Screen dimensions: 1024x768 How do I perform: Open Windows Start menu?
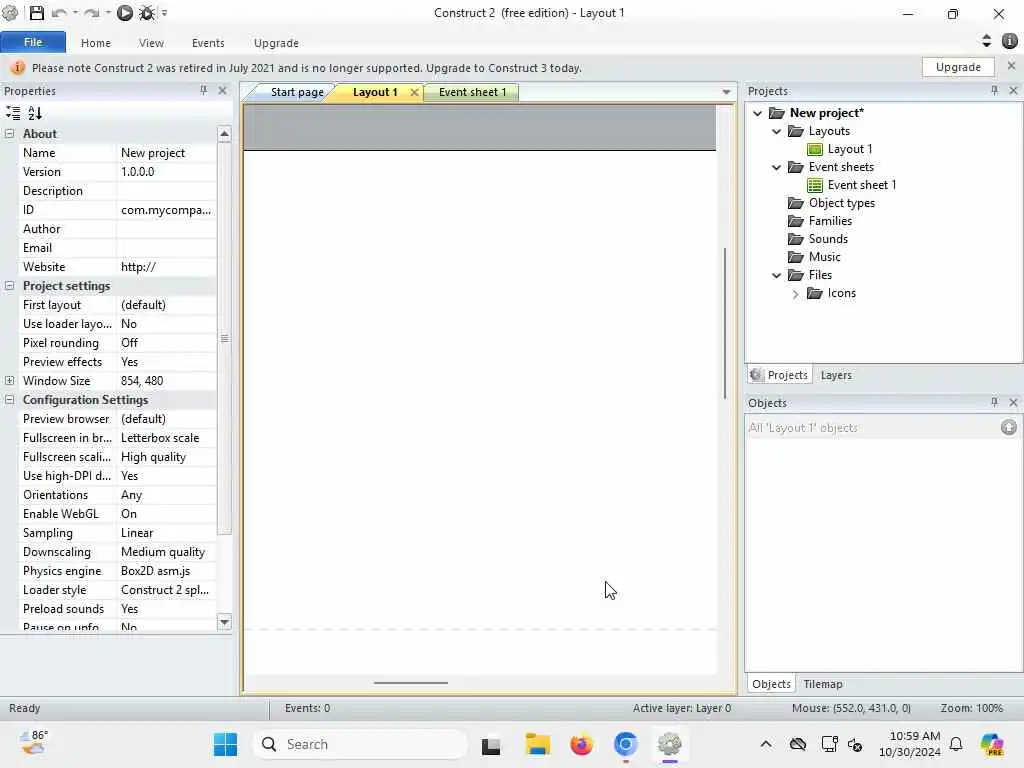pyautogui.click(x=225, y=744)
